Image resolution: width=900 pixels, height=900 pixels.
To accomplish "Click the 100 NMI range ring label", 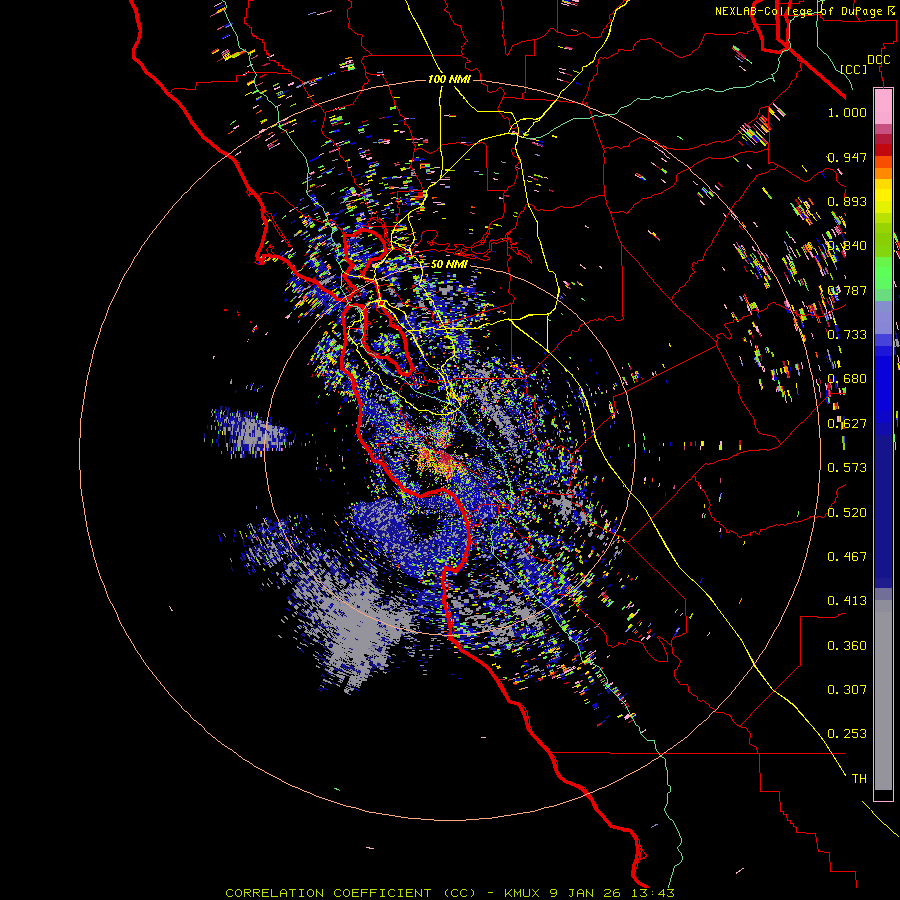I will point(449,79).
